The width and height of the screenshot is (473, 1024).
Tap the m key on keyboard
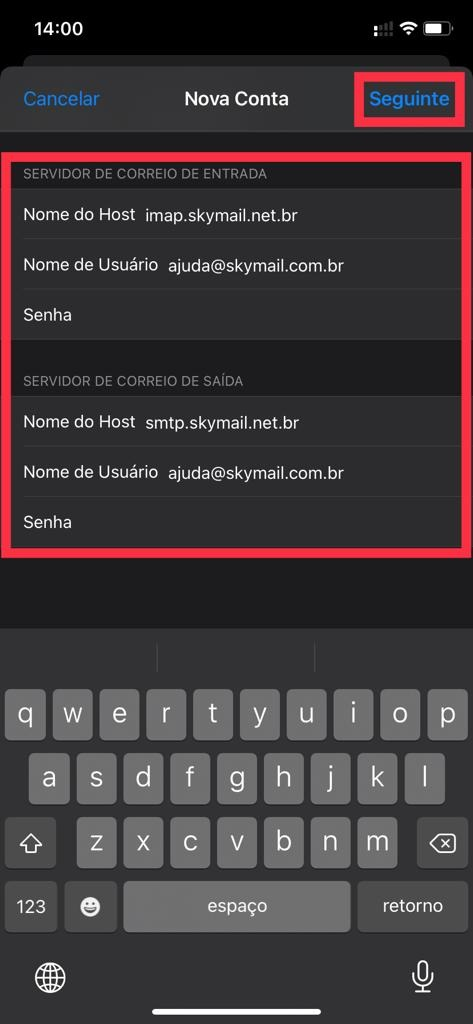[x=377, y=844]
